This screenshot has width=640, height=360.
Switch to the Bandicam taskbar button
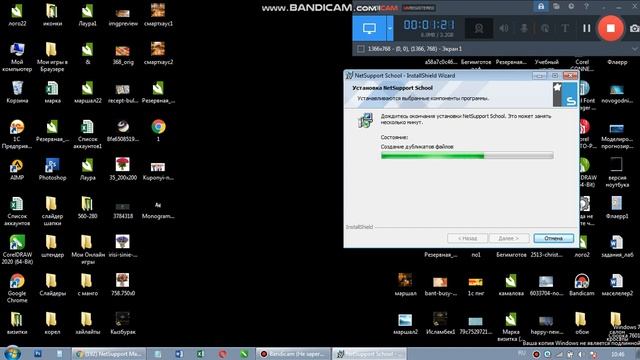pyautogui.click(x=293, y=354)
